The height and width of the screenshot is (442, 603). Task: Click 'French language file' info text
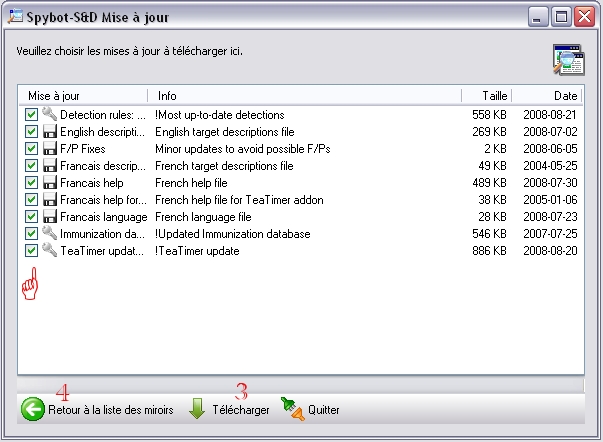click(x=203, y=217)
